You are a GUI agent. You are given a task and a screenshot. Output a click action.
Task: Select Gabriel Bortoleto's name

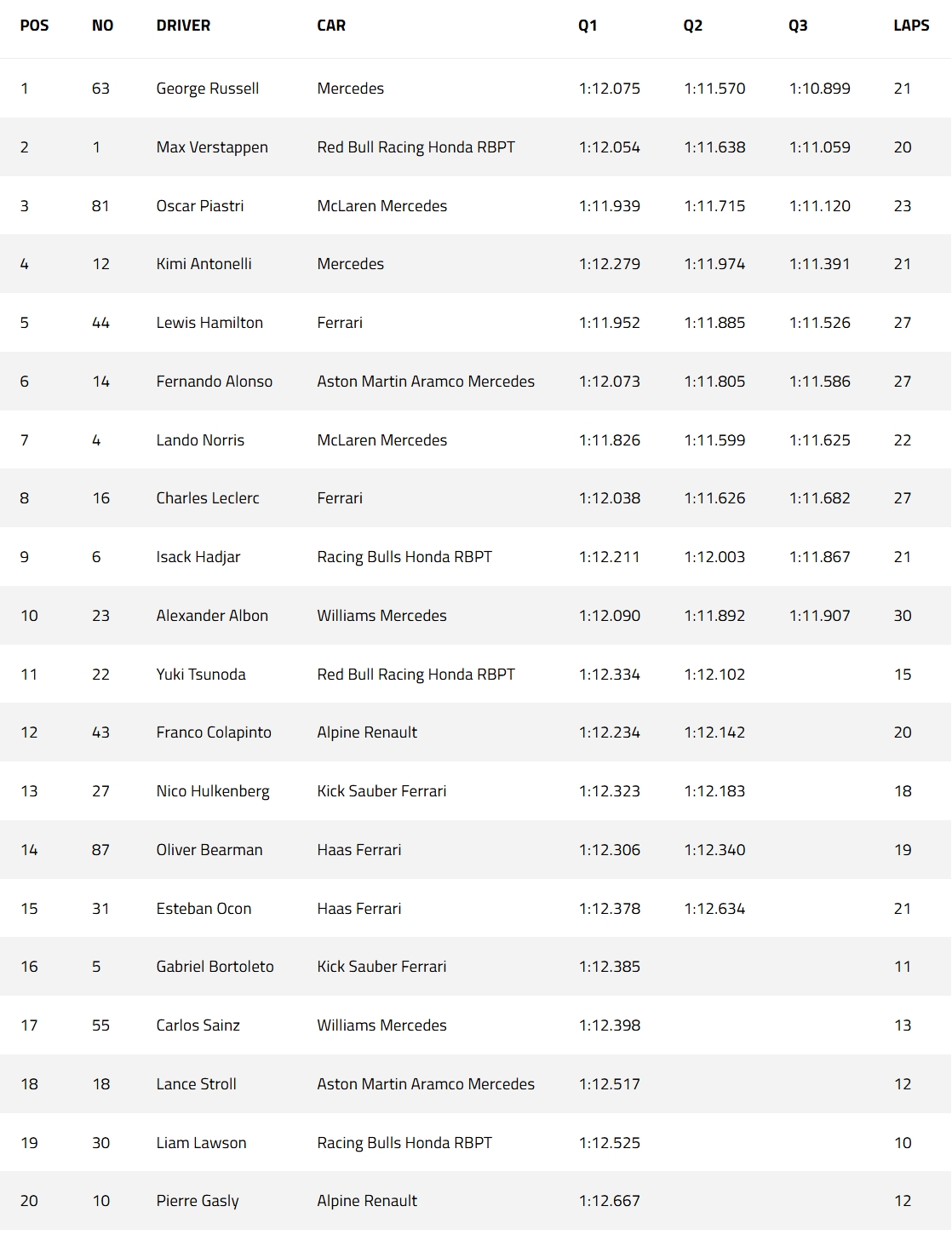[215, 967]
